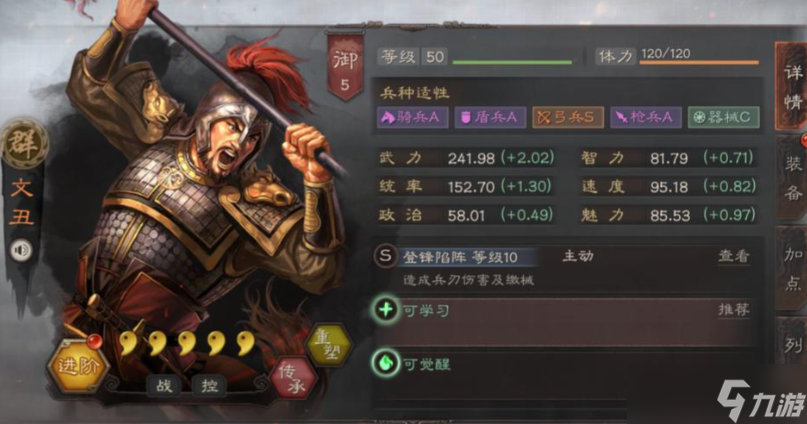Switch to the 详情 details tab
This screenshot has width=807, height=424.
point(792,86)
